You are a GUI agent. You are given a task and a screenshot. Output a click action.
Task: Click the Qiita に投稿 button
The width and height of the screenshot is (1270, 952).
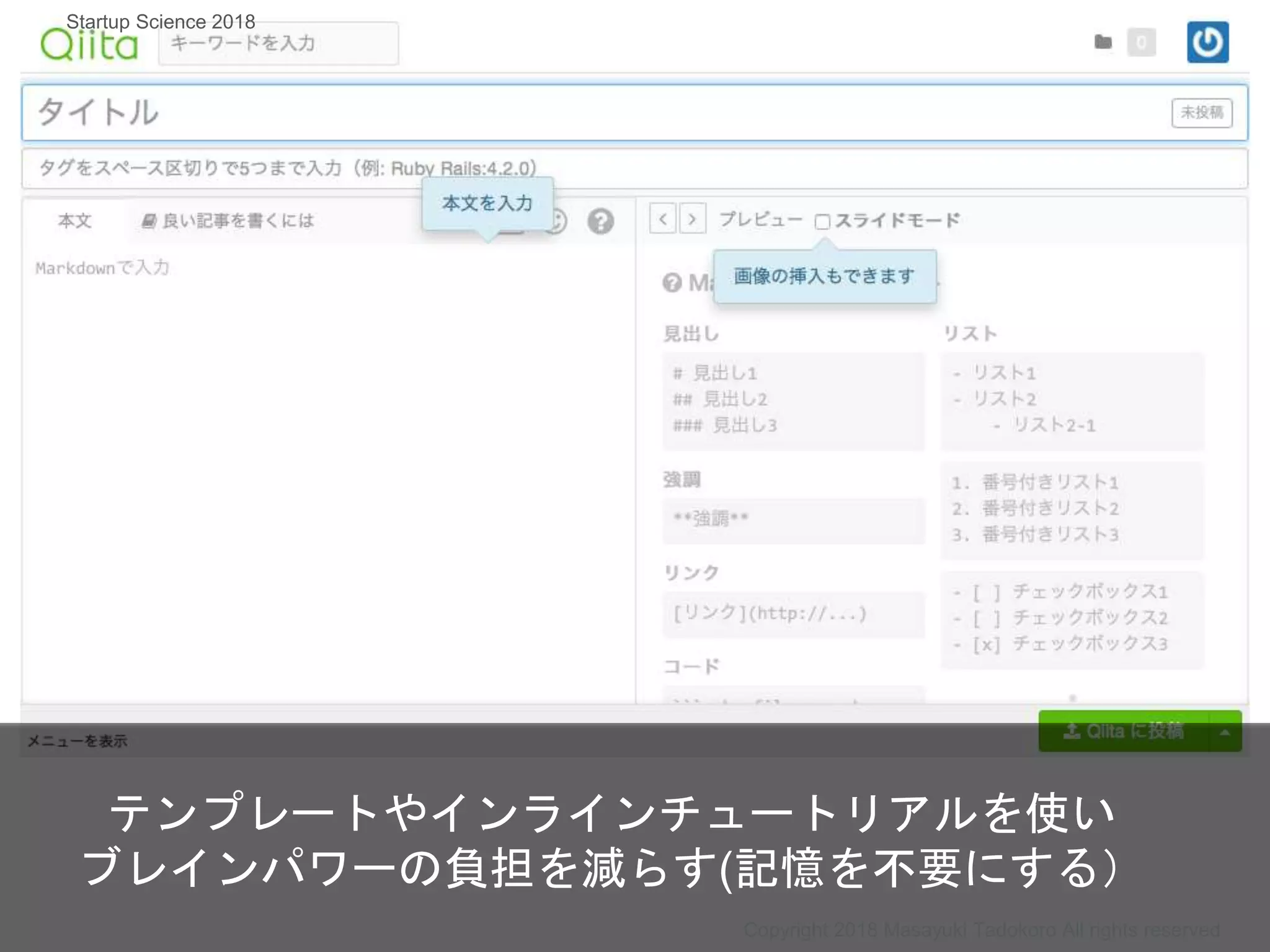click(x=1124, y=731)
